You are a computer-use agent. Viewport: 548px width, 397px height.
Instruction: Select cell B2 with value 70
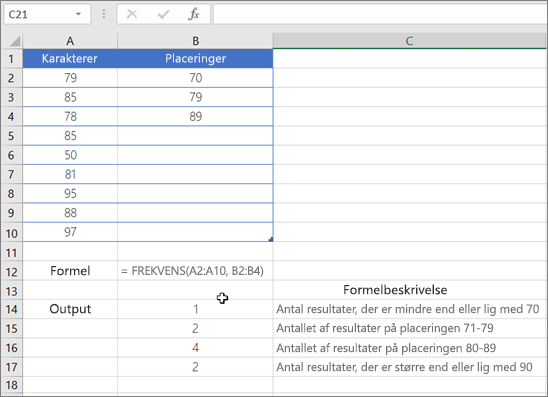195,78
